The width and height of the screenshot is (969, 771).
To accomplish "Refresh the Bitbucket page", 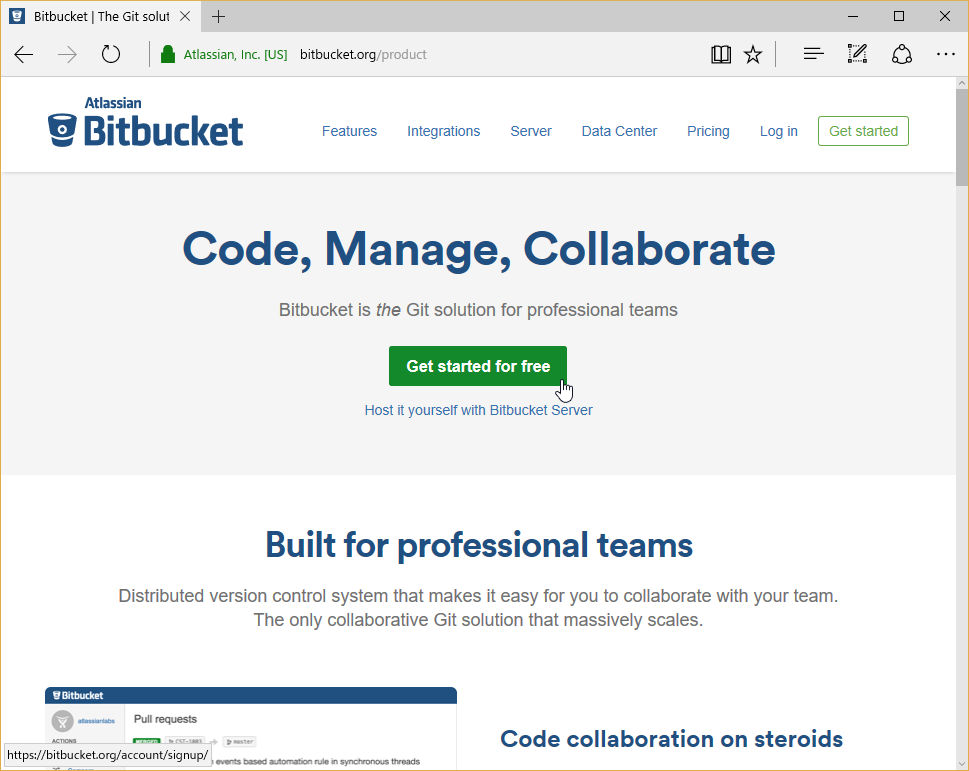I will click(x=111, y=54).
